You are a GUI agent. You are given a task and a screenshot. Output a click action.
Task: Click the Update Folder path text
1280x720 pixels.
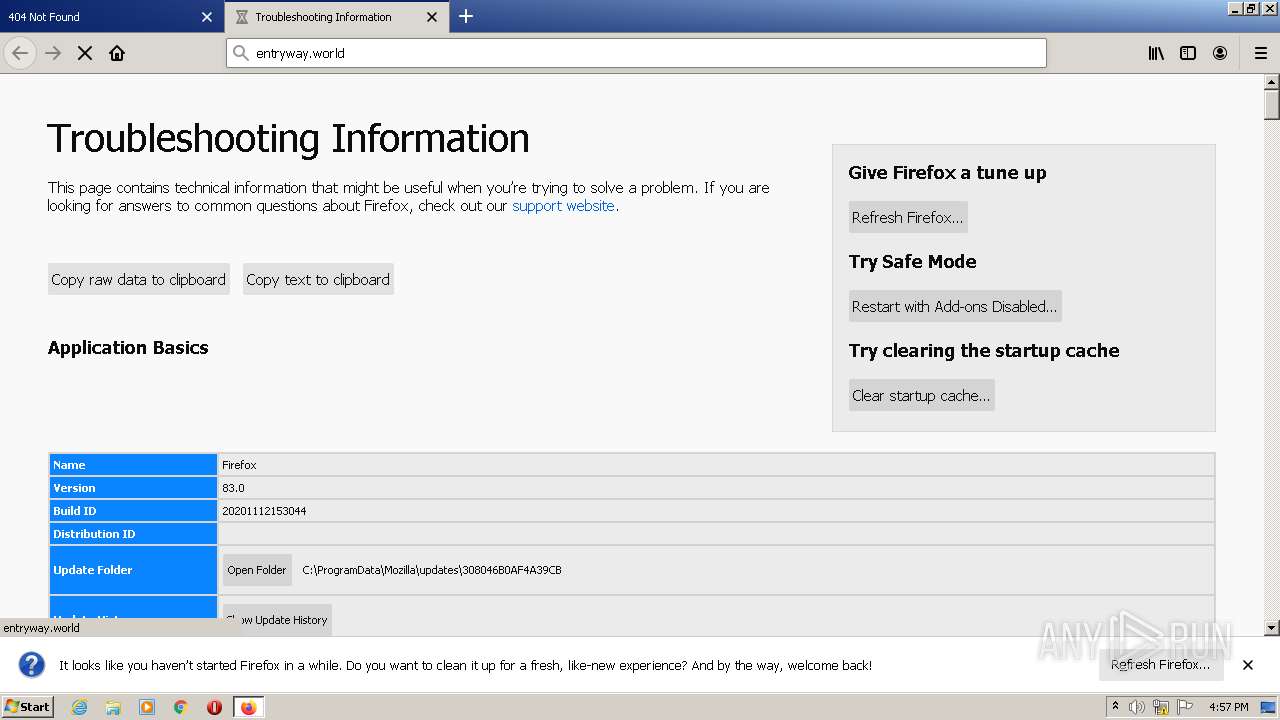432,570
